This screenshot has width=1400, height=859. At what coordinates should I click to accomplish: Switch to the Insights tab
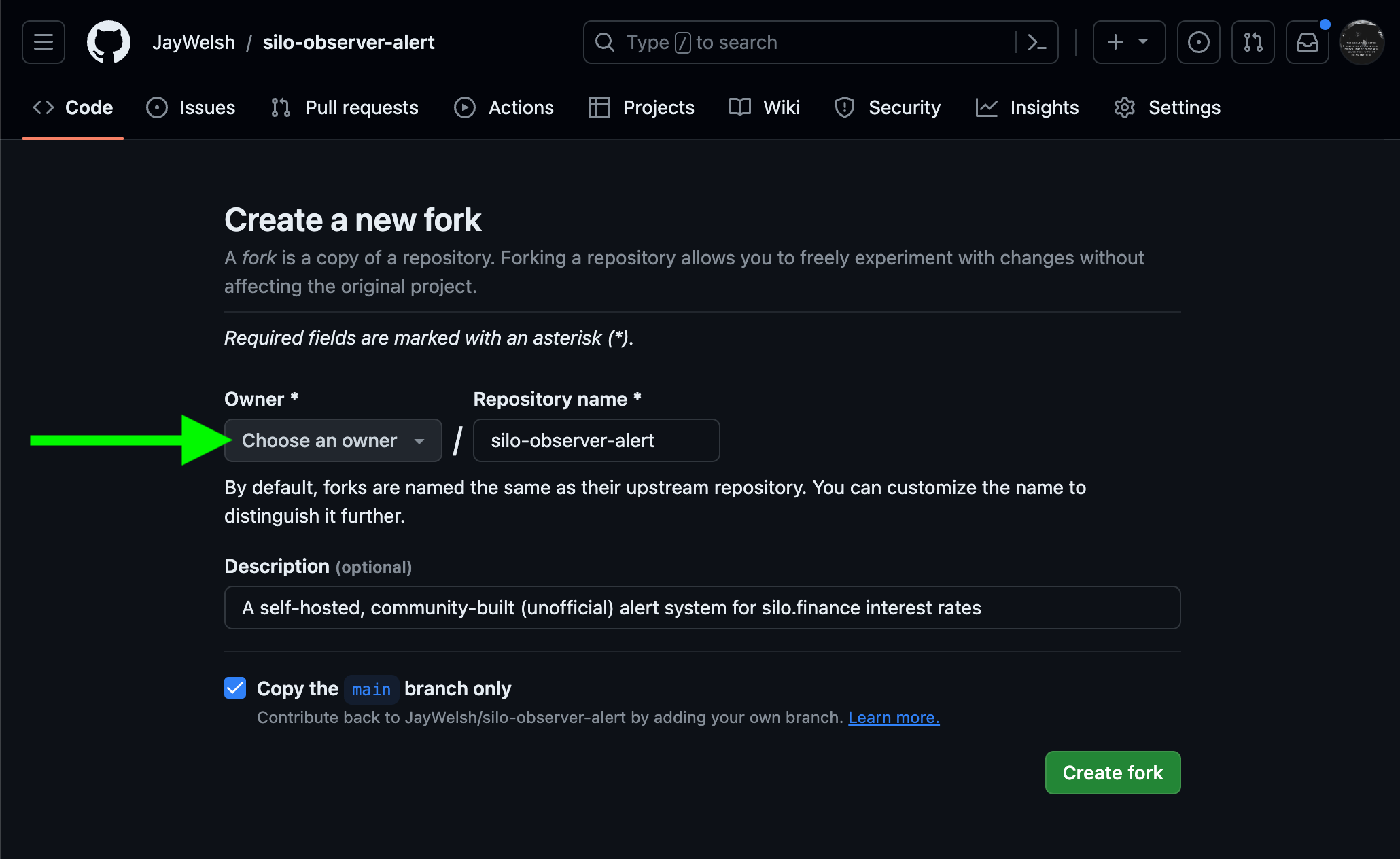click(1027, 107)
